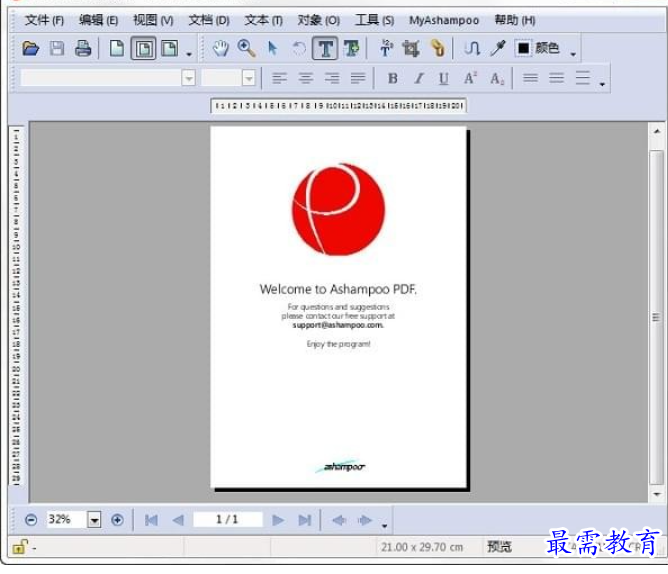Viewport: 668px width, 574px height.
Task: Set wide line spacing icon
Action: [x=582, y=78]
